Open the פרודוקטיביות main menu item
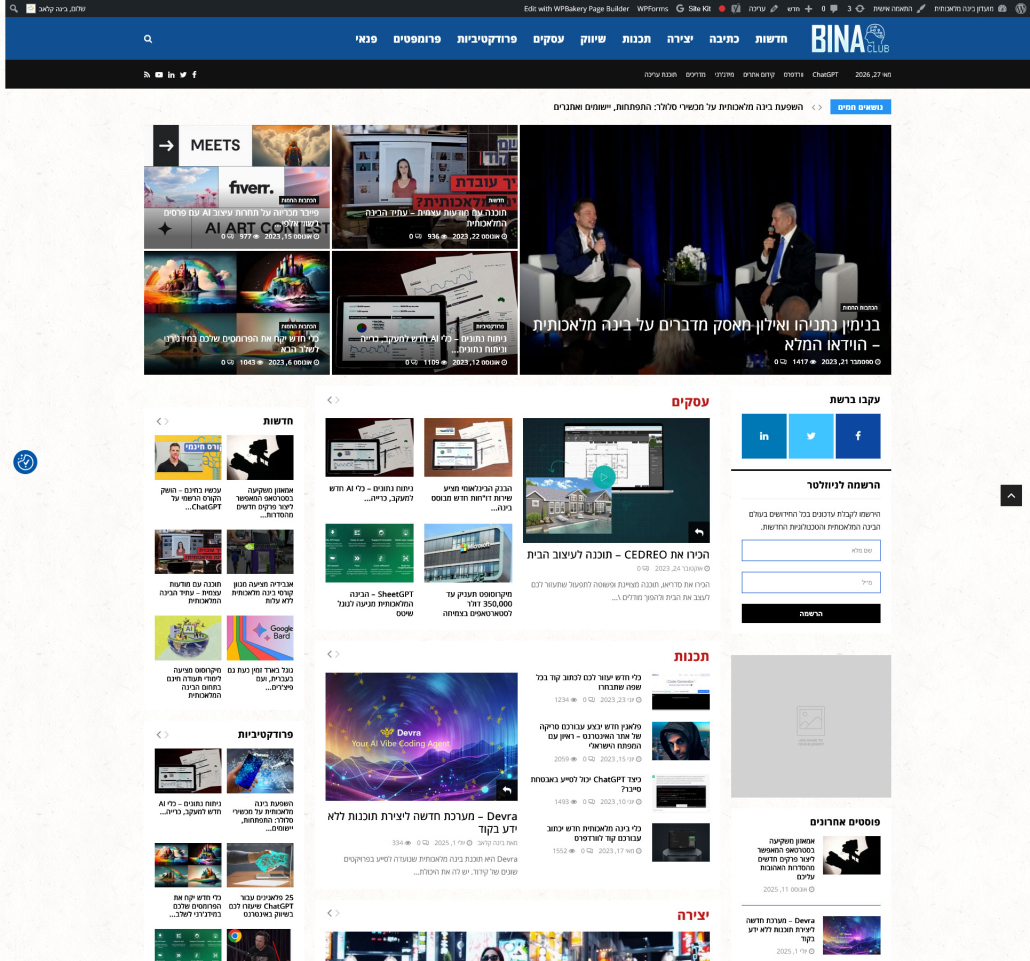The height and width of the screenshot is (961, 1030). [x=487, y=39]
